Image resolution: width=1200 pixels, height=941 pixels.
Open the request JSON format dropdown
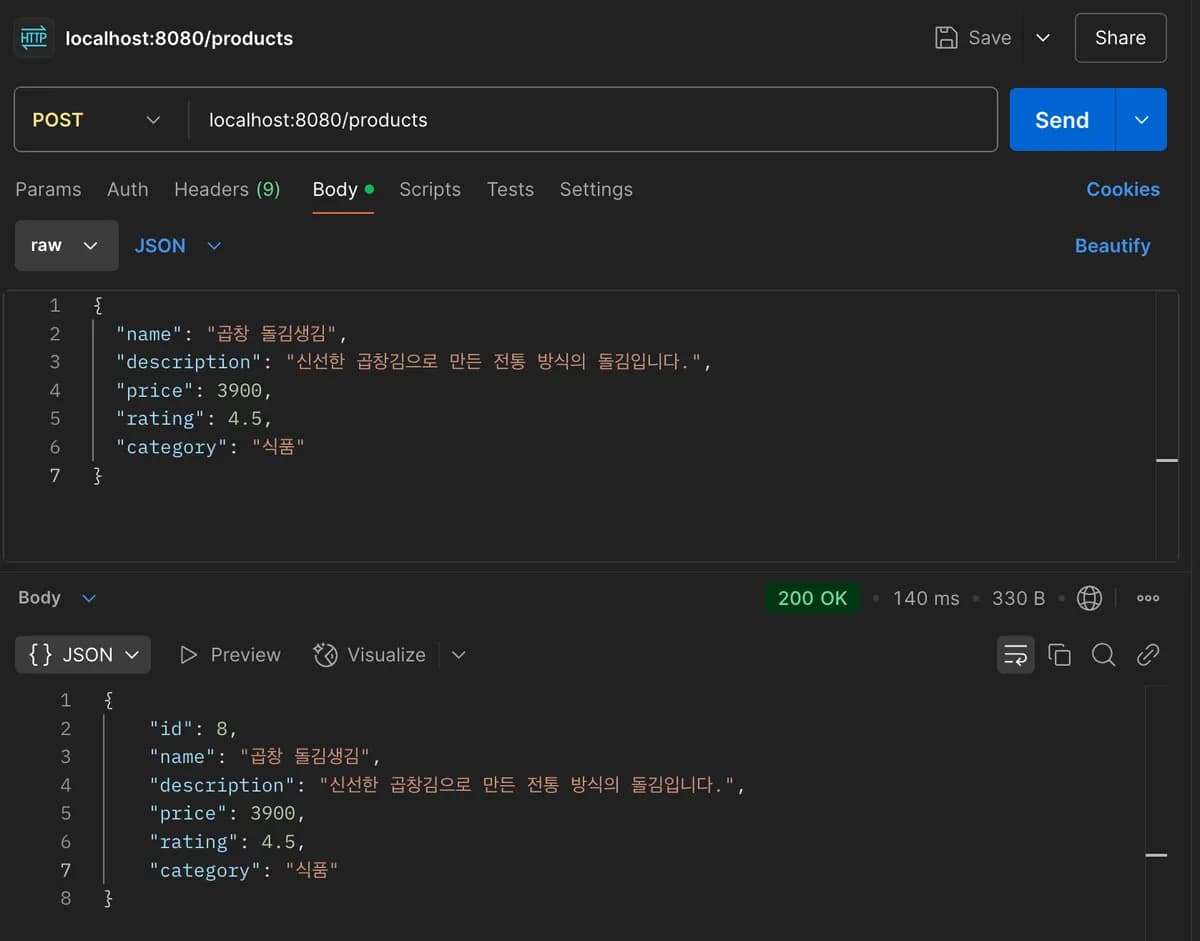pyautogui.click(x=178, y=246)
